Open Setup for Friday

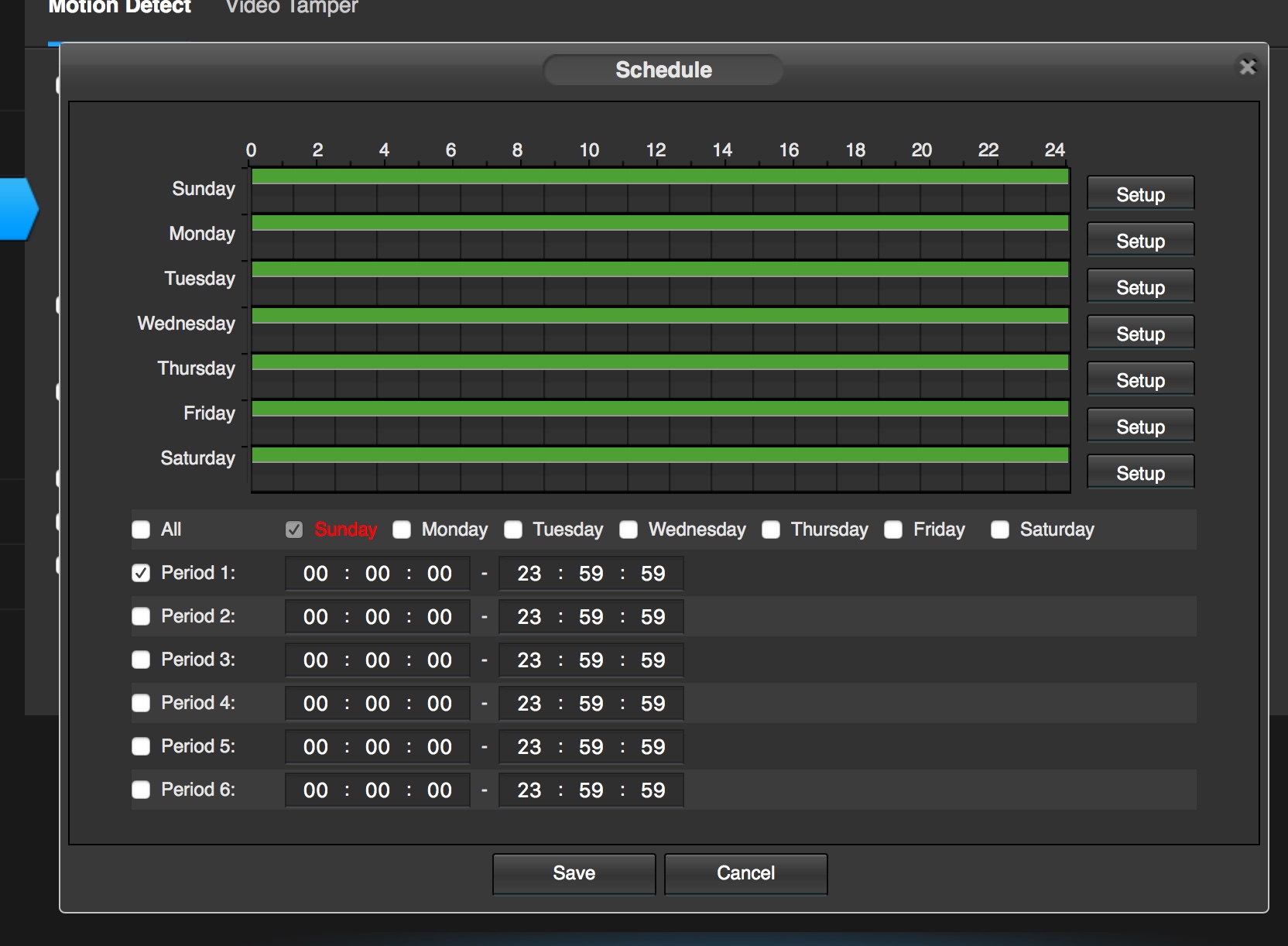coord(1140,426)
